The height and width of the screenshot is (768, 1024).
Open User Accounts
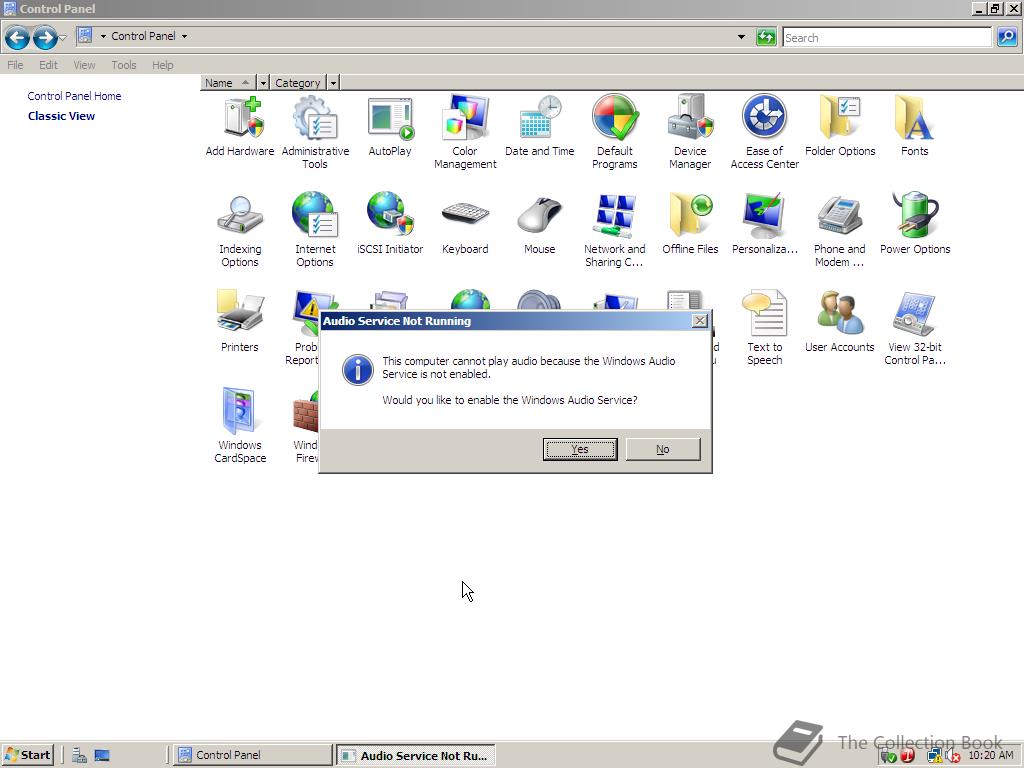pyautogui.click(x=840, y=323)
